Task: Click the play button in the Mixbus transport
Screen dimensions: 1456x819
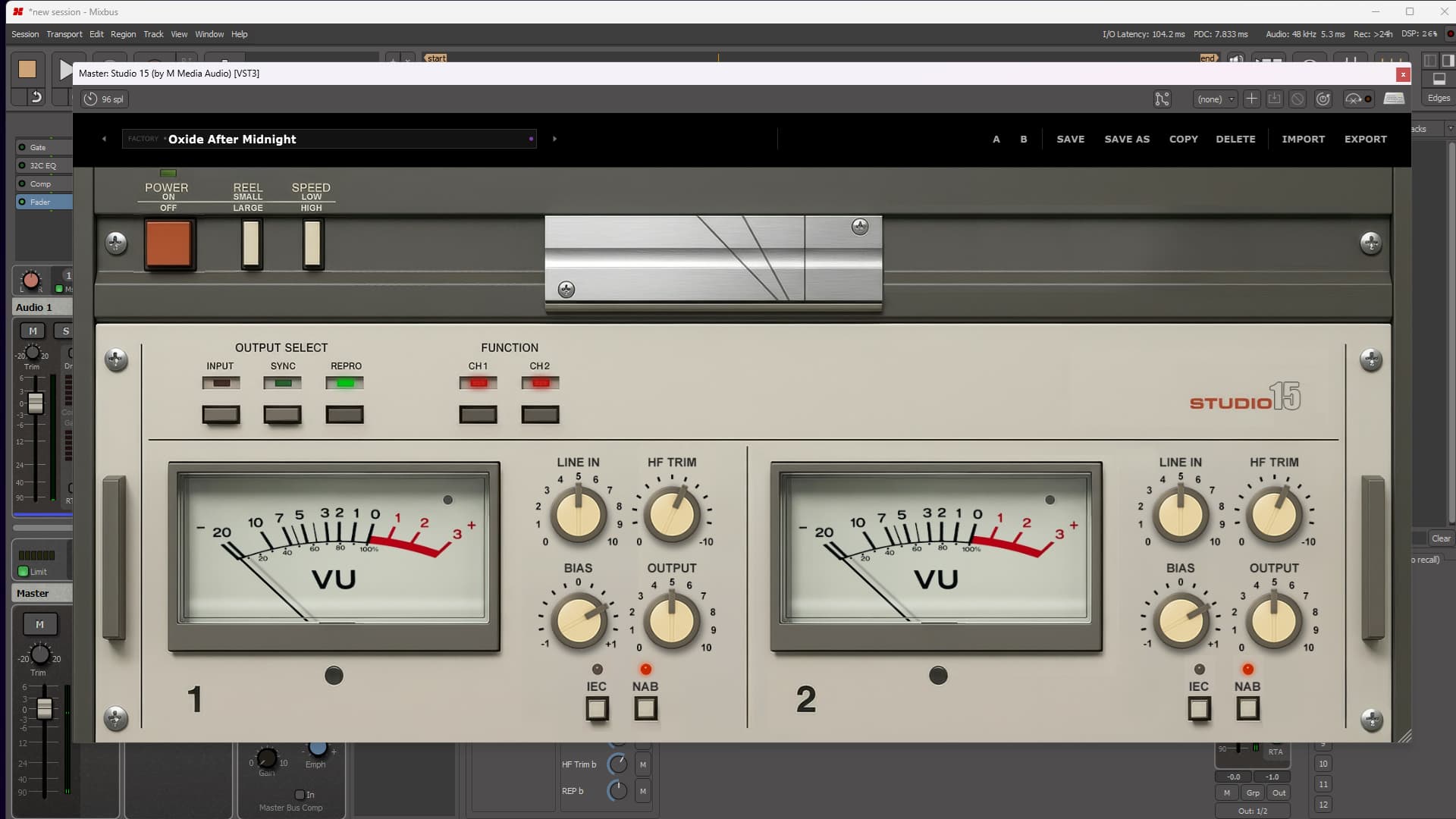Action: (x=65, y=70)
